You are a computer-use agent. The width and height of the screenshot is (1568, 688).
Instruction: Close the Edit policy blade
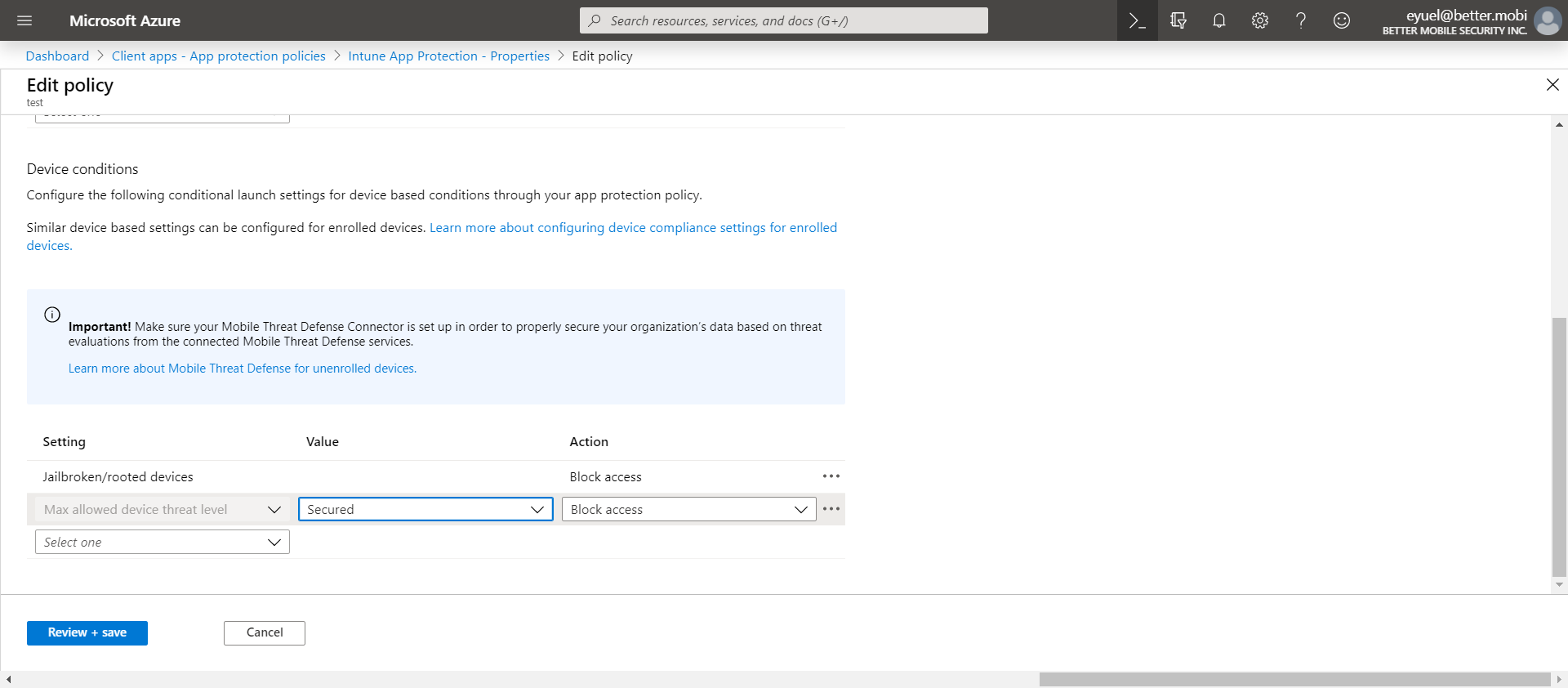(1552, 84)
